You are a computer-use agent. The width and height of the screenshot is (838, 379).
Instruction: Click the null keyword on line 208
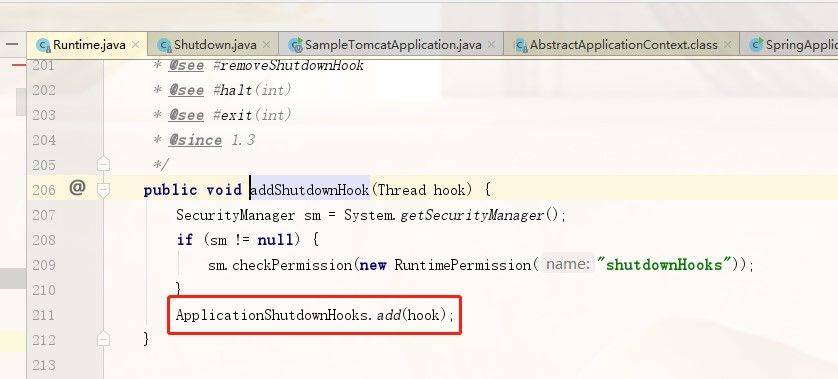point(275,239)
